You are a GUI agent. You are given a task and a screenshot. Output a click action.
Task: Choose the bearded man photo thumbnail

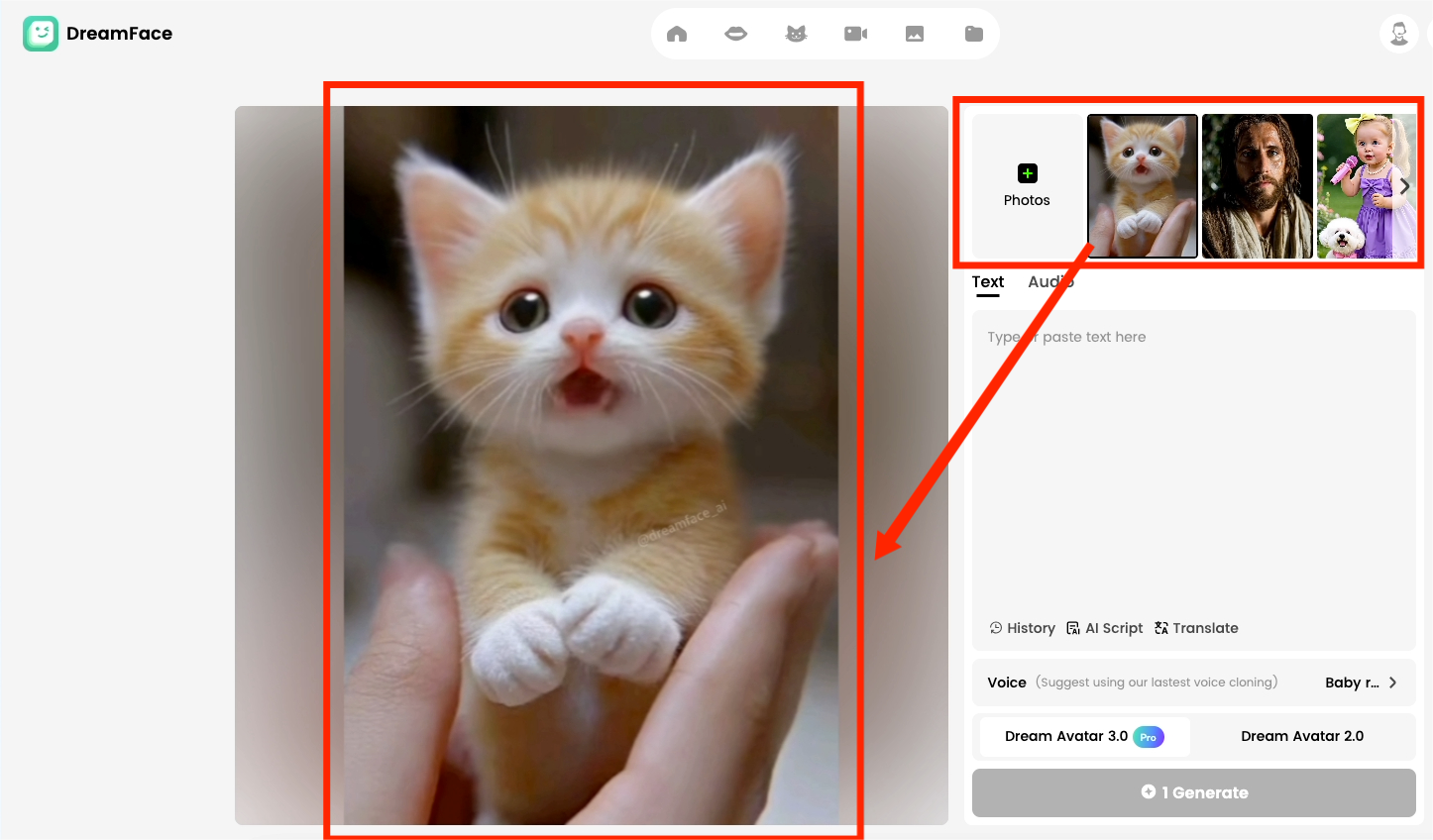pos(1257,186)
